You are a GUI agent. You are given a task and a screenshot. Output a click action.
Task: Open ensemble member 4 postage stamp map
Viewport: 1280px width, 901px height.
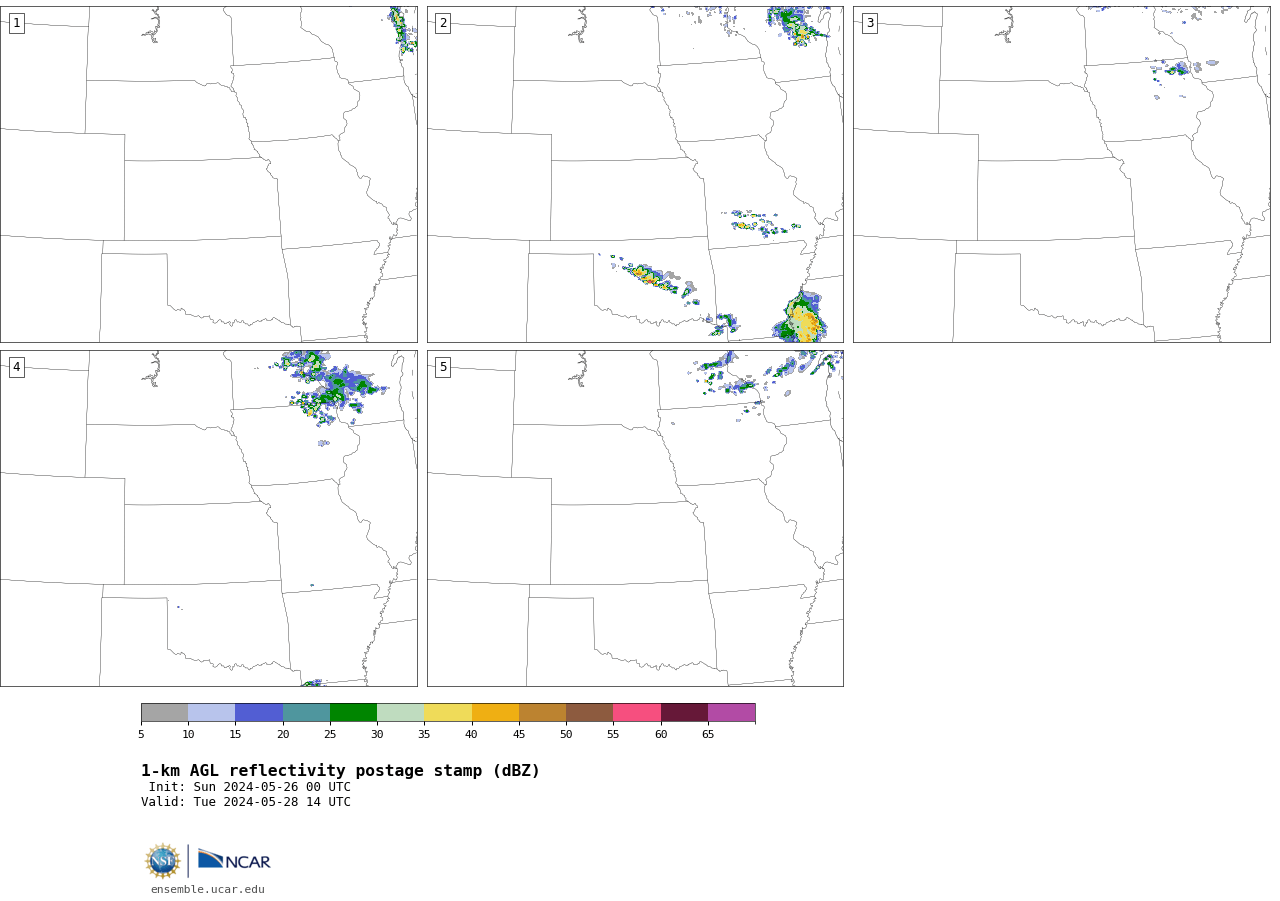click(x=209, y=518)
